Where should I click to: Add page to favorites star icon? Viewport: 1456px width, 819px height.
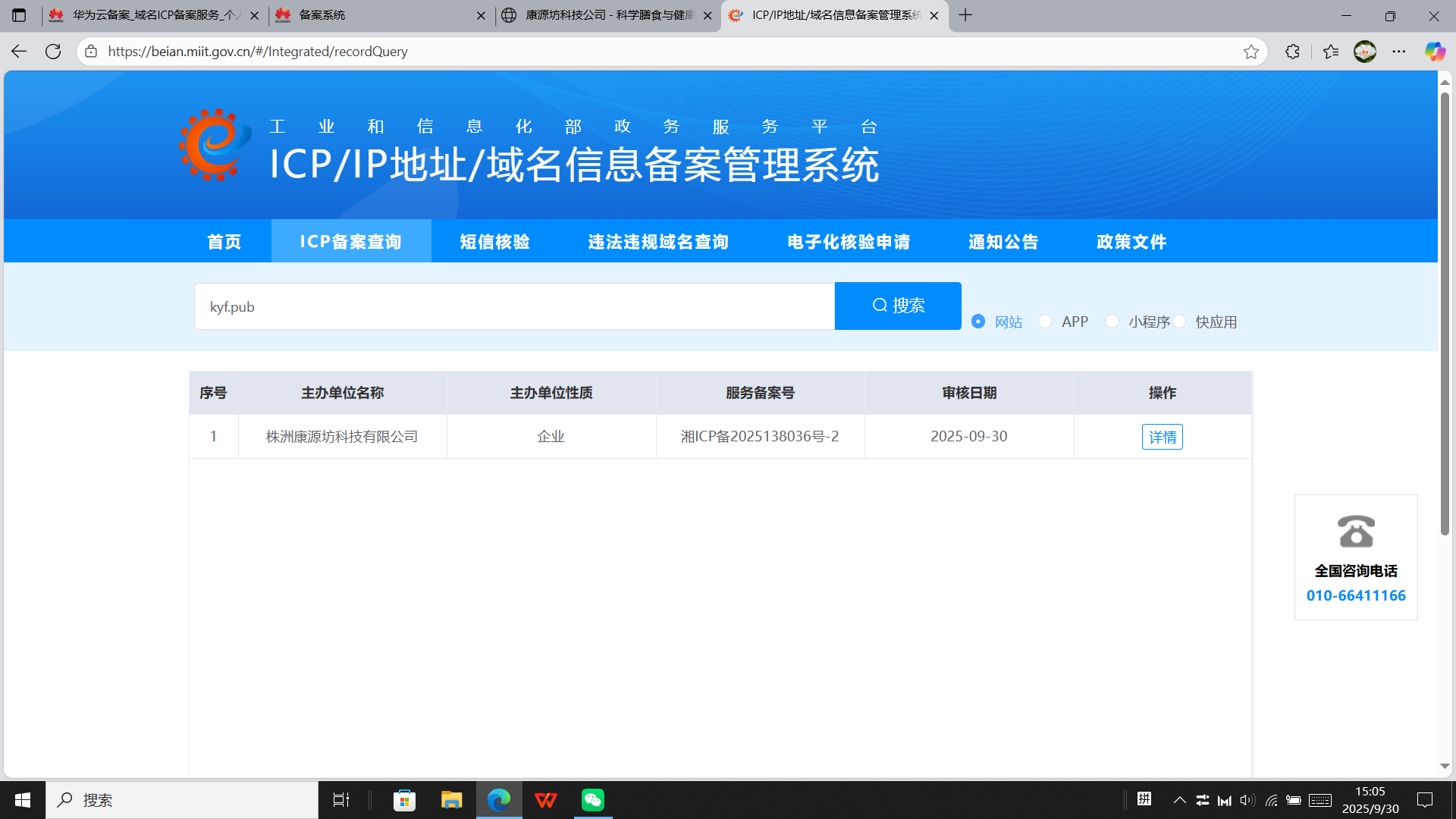point(1251,52)
